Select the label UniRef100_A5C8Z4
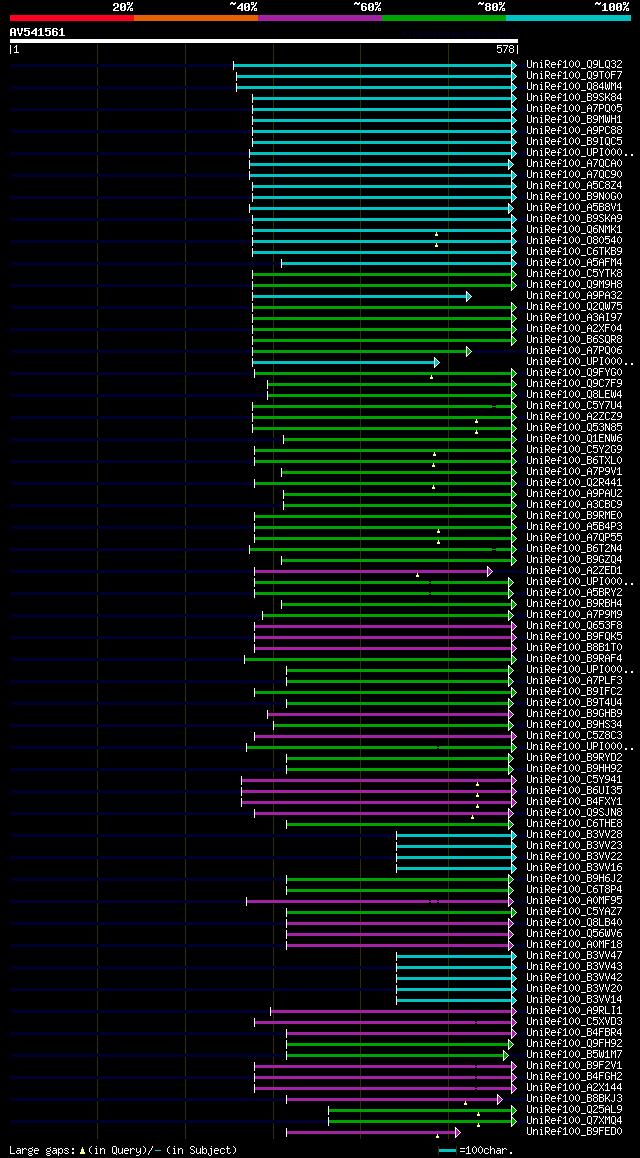 click(574, 185)
